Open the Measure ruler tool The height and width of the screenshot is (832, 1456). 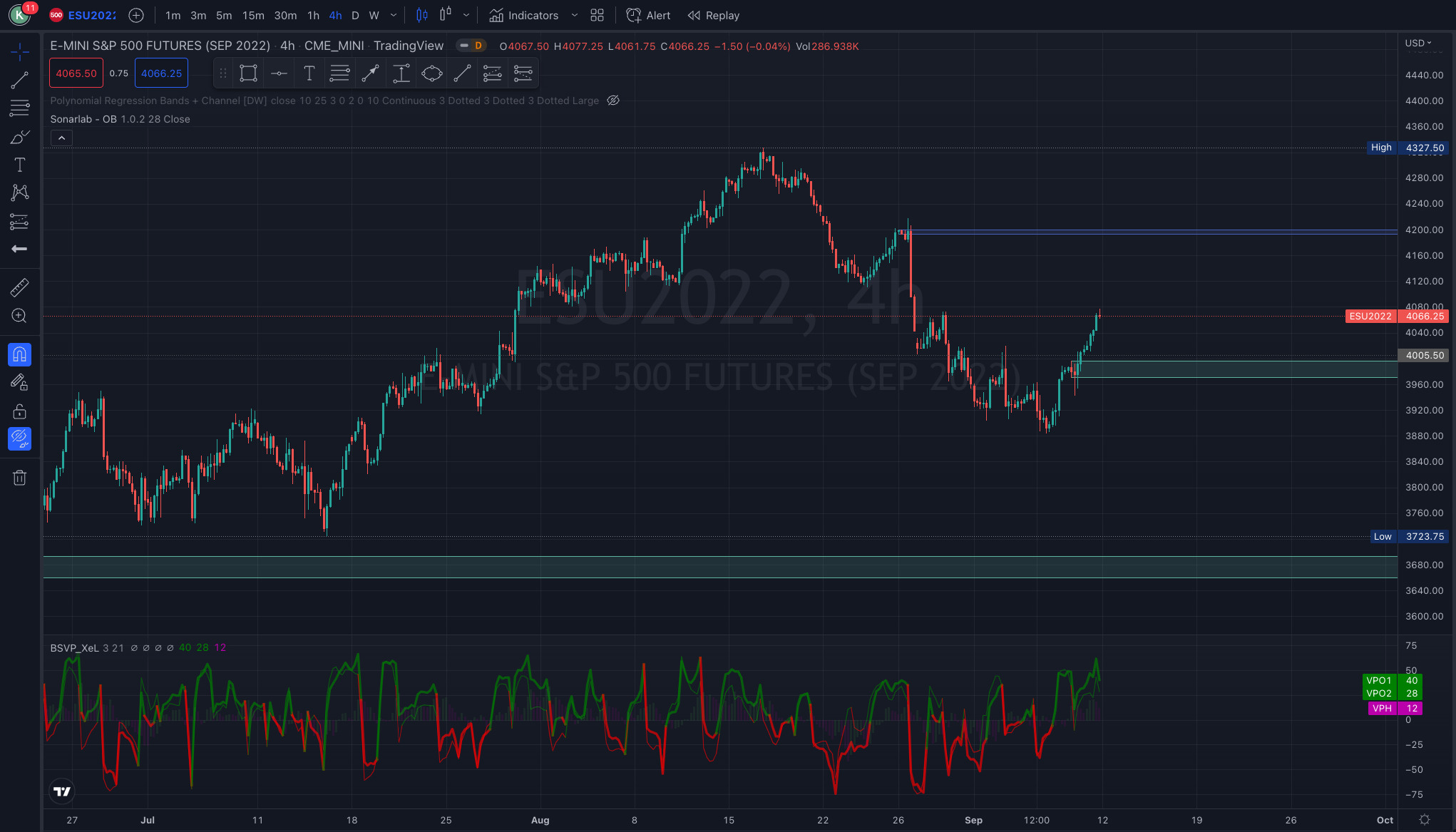pos(19,287)
